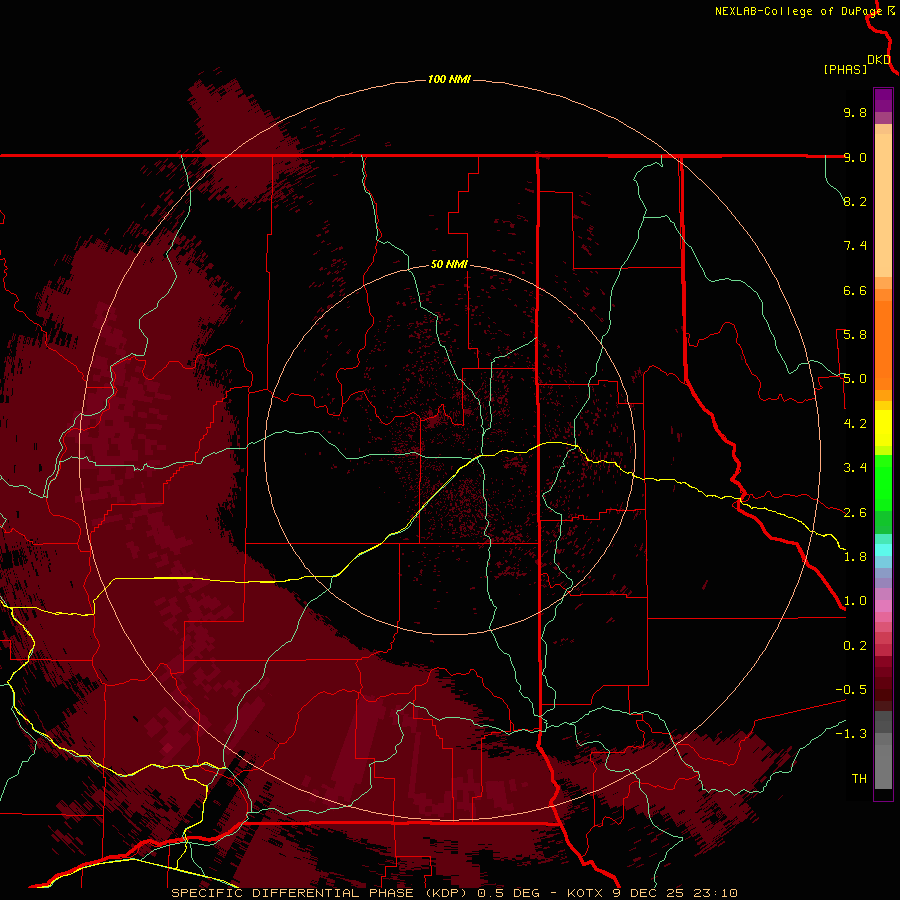Pick the pink segment of the color bar

click(x=883, y=606)
